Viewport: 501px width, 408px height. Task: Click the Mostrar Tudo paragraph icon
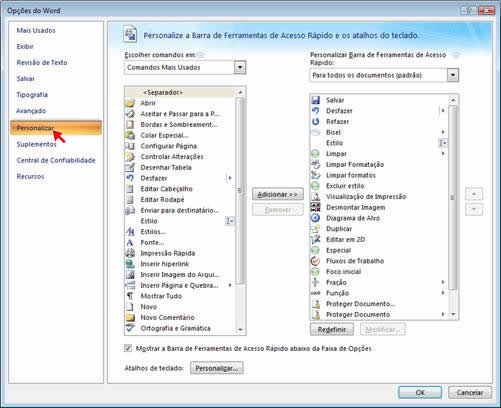[130, 296]
